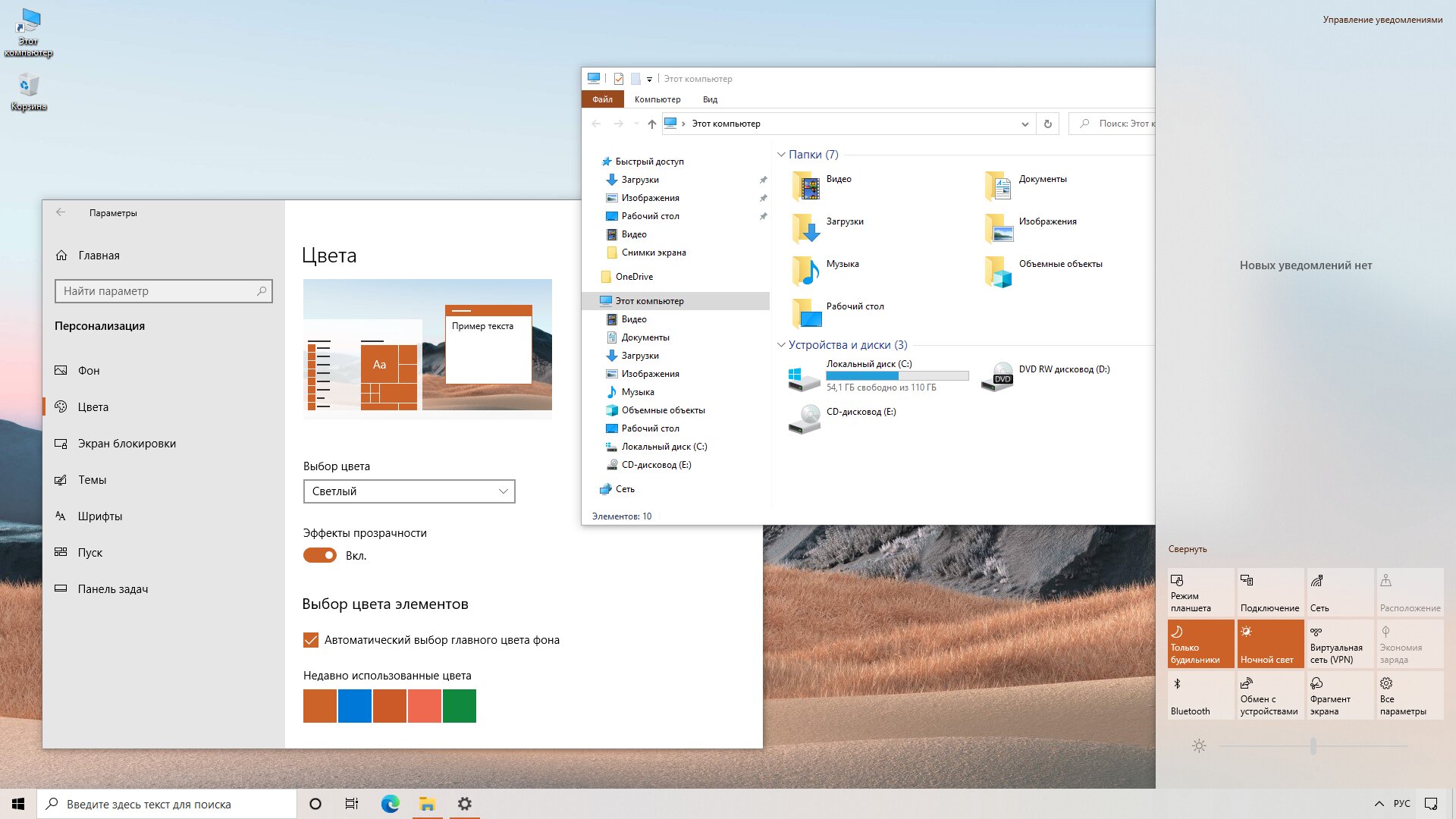The image size is (1456, 819).
Task: Open the Темы settings page
Action: point(164,480)
